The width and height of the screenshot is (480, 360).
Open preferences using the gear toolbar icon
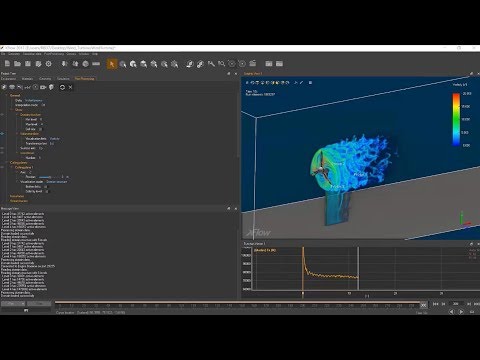[x=49, y=64]
